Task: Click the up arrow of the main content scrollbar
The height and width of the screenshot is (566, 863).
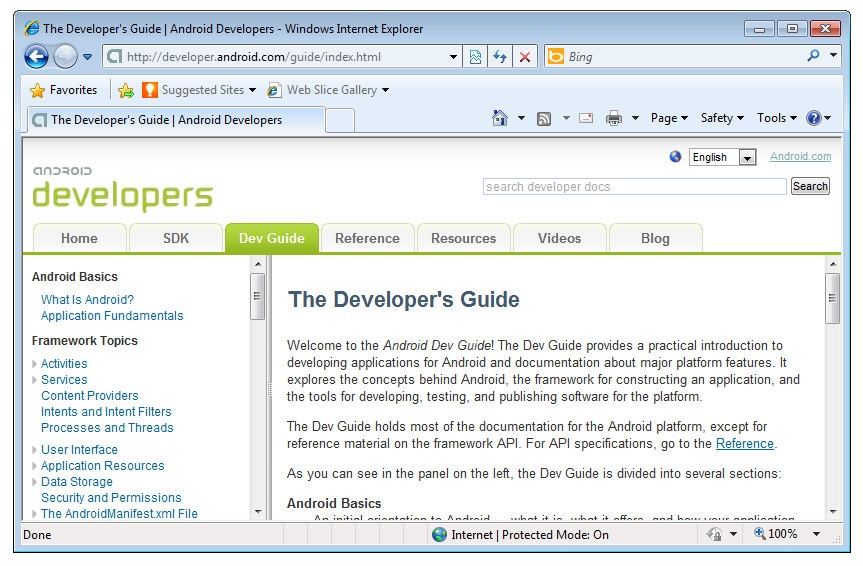Action: coord(833,264)
